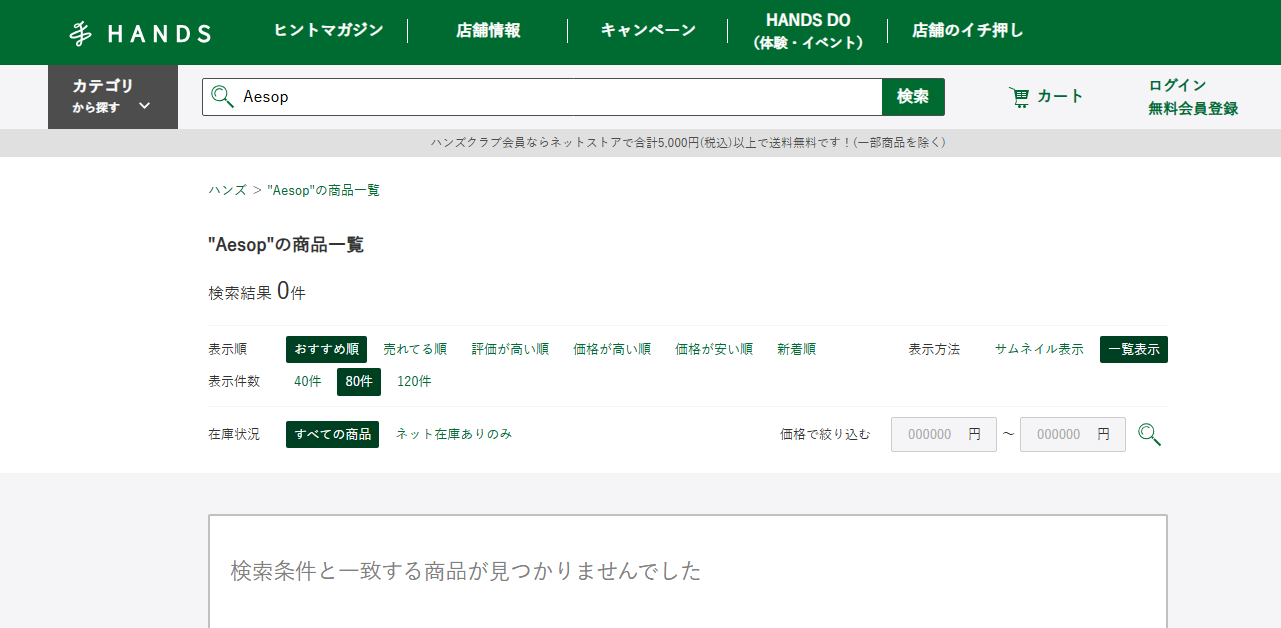Switch to サムネイル表示 view

click(x=1039, y=349)
